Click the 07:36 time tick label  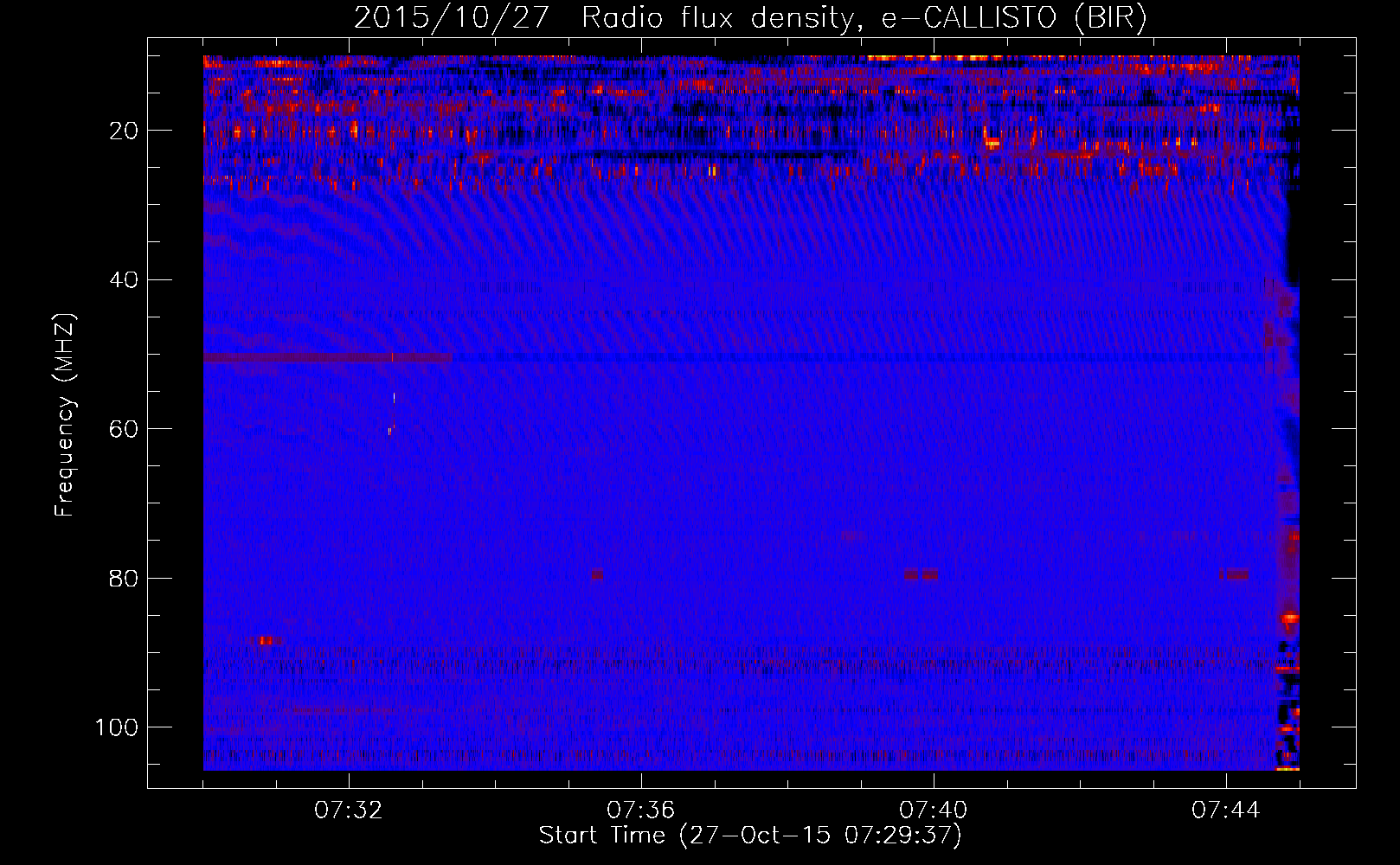tap(641, 811)
